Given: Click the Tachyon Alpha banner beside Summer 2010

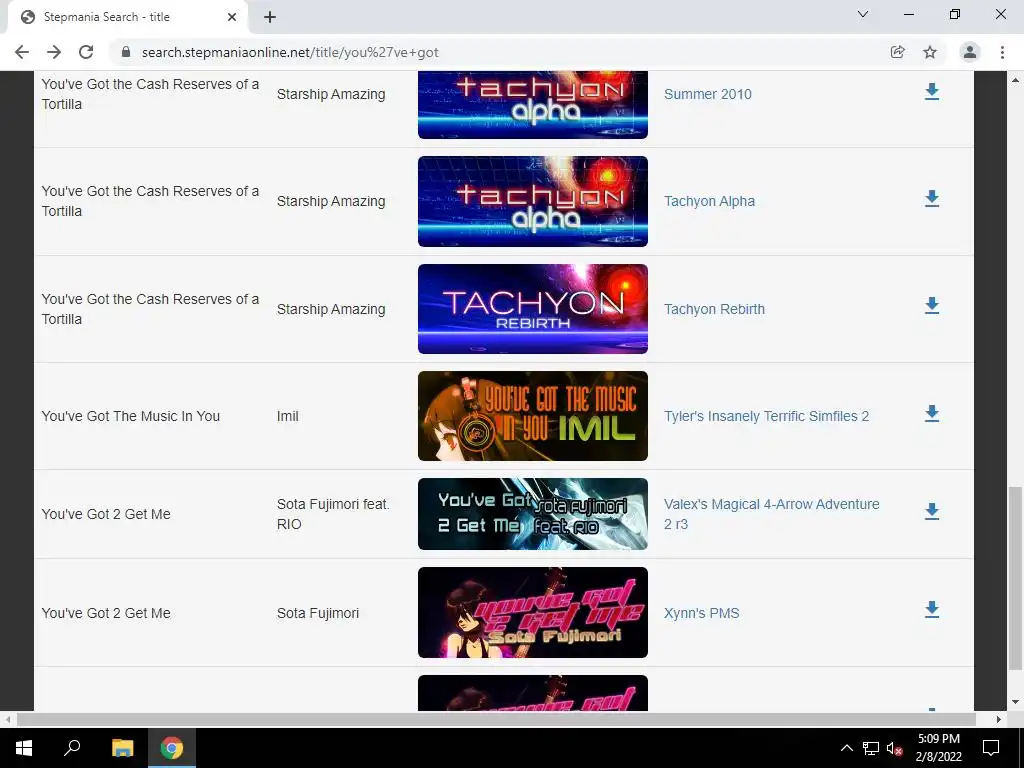Looking at the screenshot, I should point(533,104).
